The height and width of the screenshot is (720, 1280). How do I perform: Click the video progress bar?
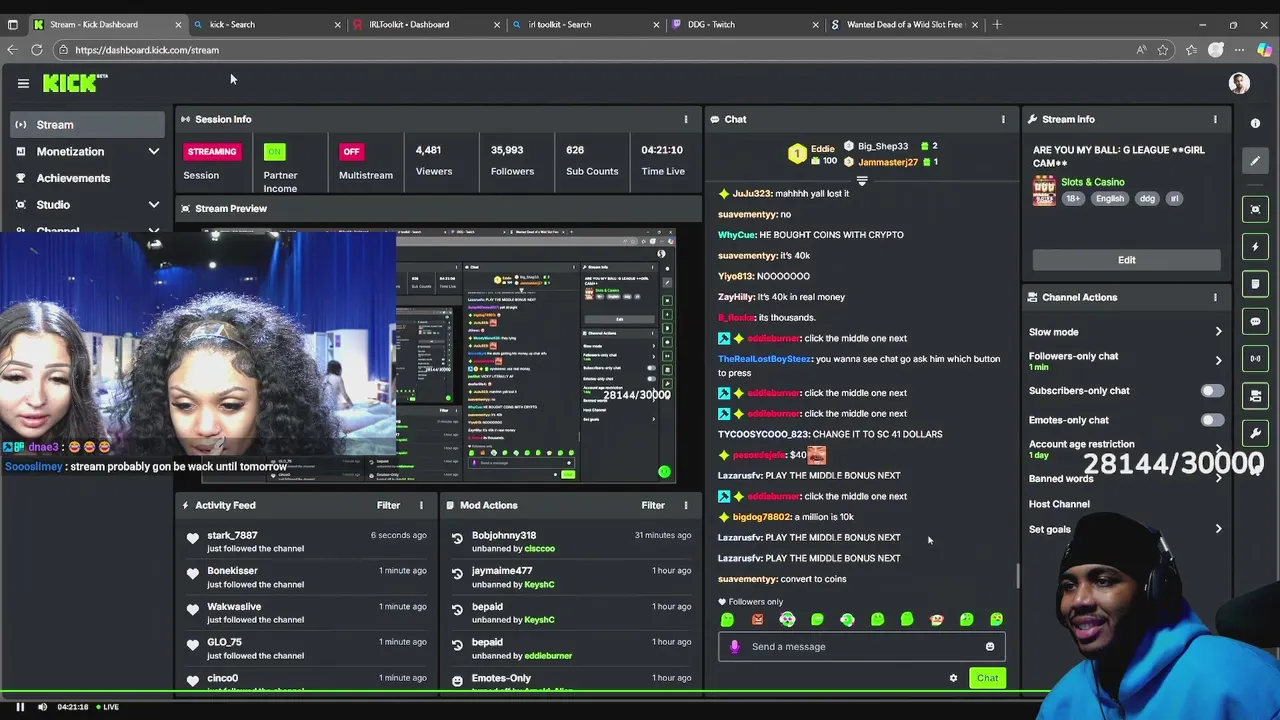pos(640,692)
